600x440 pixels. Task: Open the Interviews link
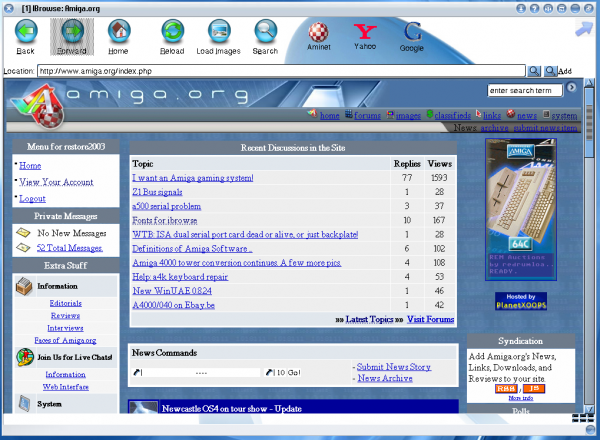[x=65, y=328]
